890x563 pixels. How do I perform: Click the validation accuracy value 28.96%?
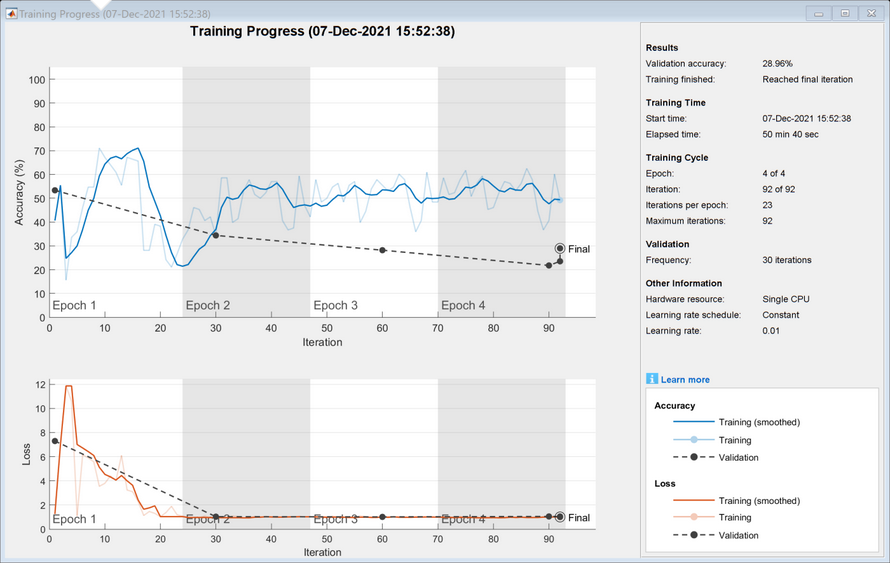(777, 64)
